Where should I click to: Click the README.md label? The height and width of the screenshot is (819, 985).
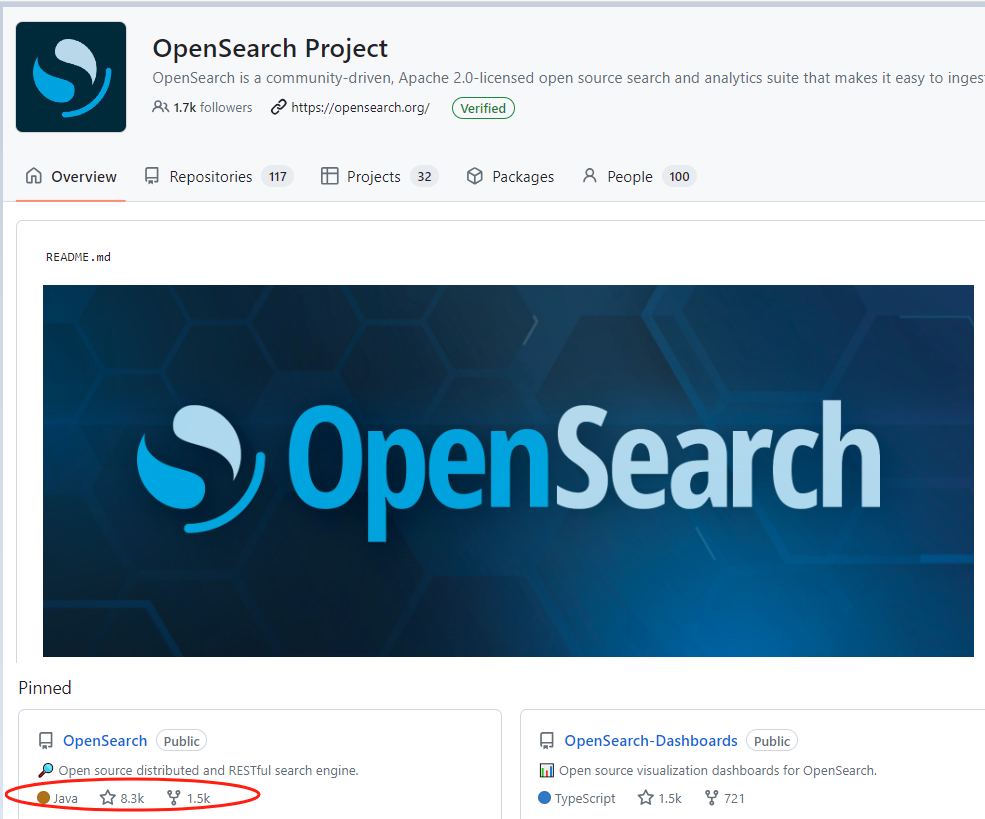79,257
